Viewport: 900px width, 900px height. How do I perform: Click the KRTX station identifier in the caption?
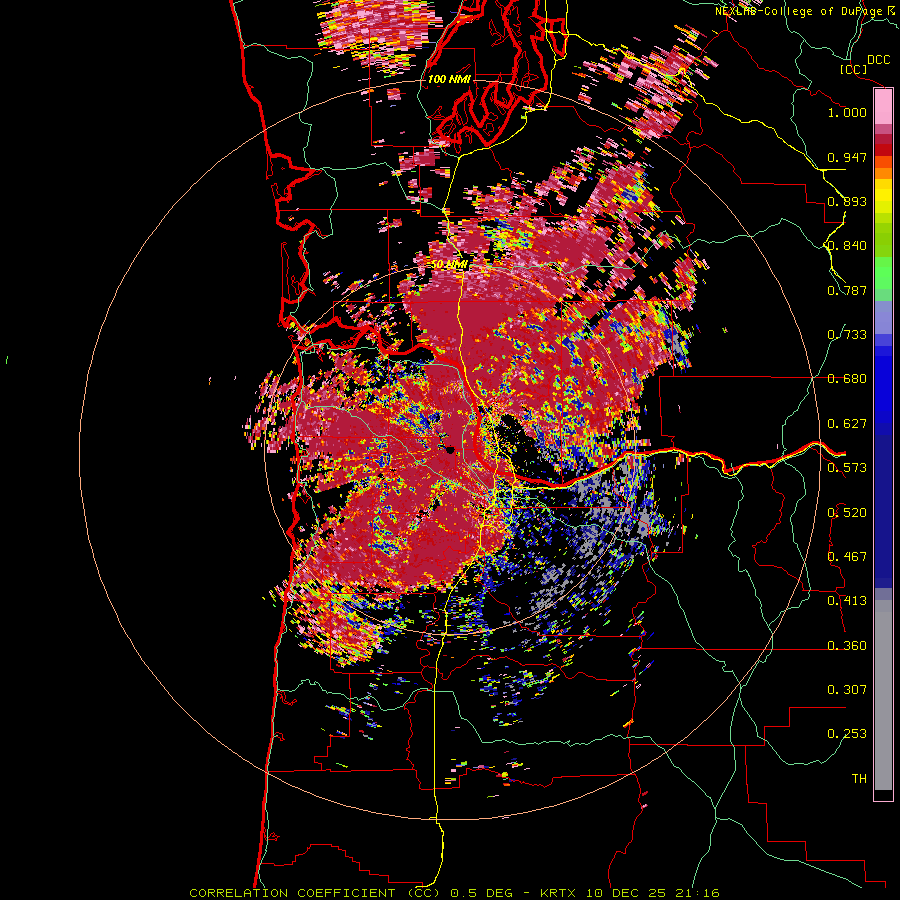click(560, 893)
